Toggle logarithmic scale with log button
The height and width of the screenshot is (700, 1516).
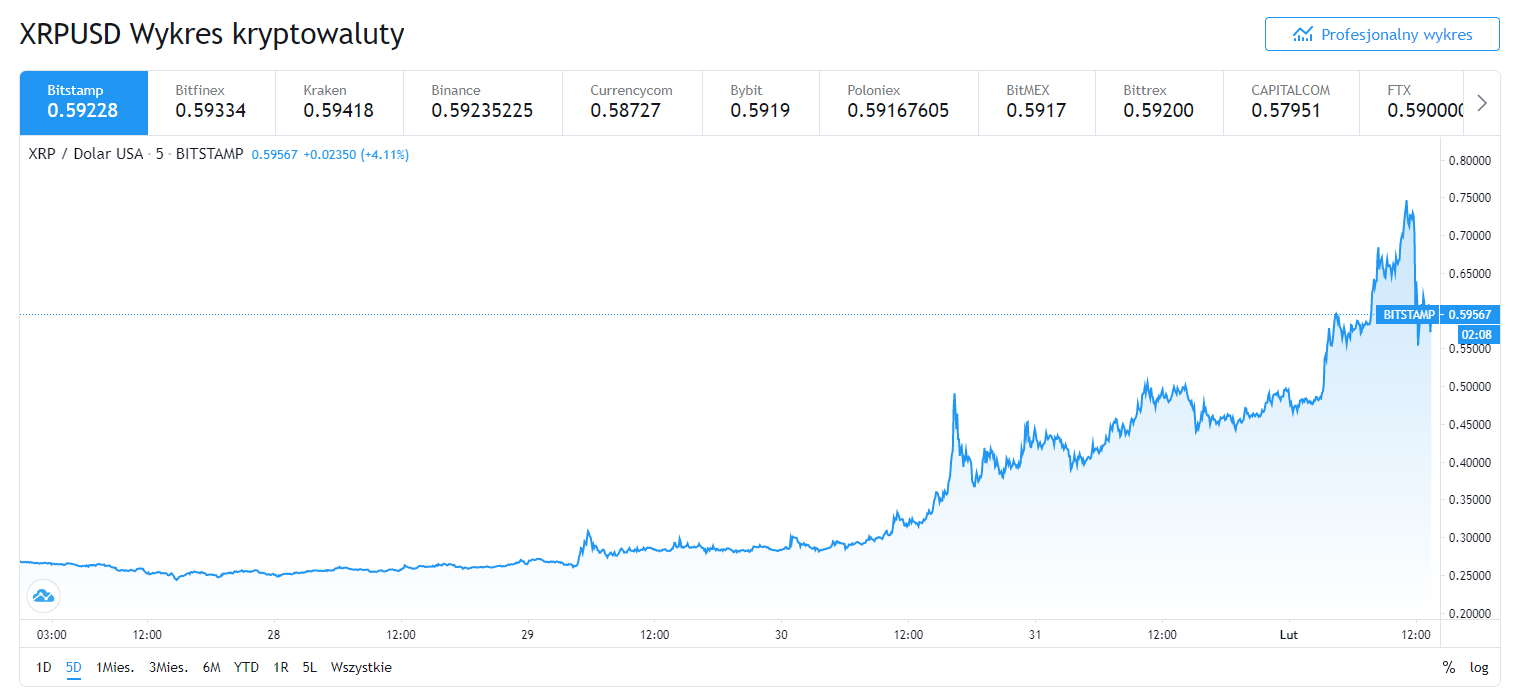pos(1479,667)
